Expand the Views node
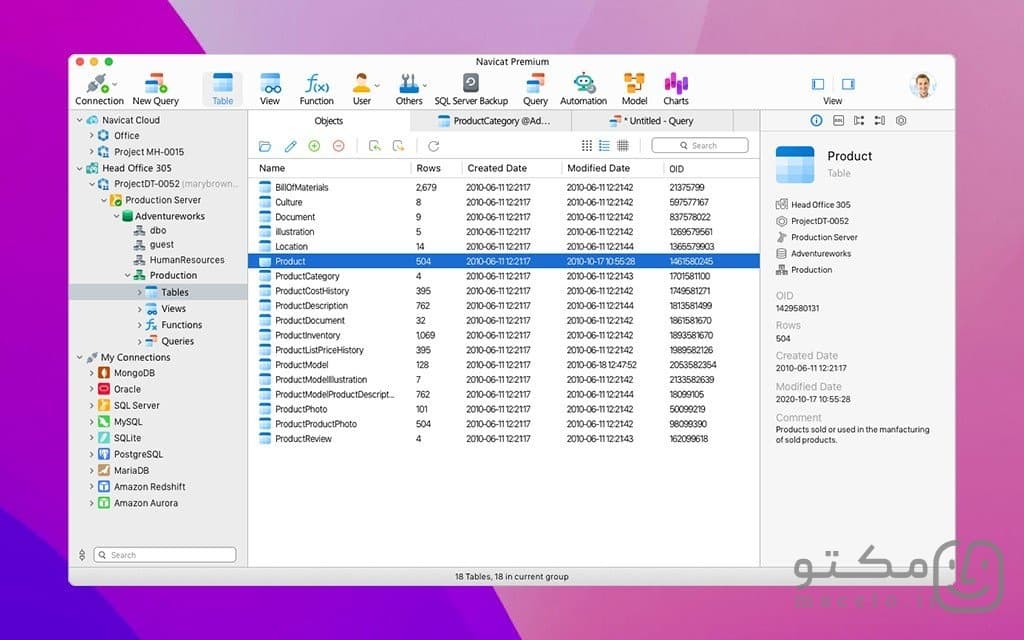1024x640 pixels. tap(139, 309)
